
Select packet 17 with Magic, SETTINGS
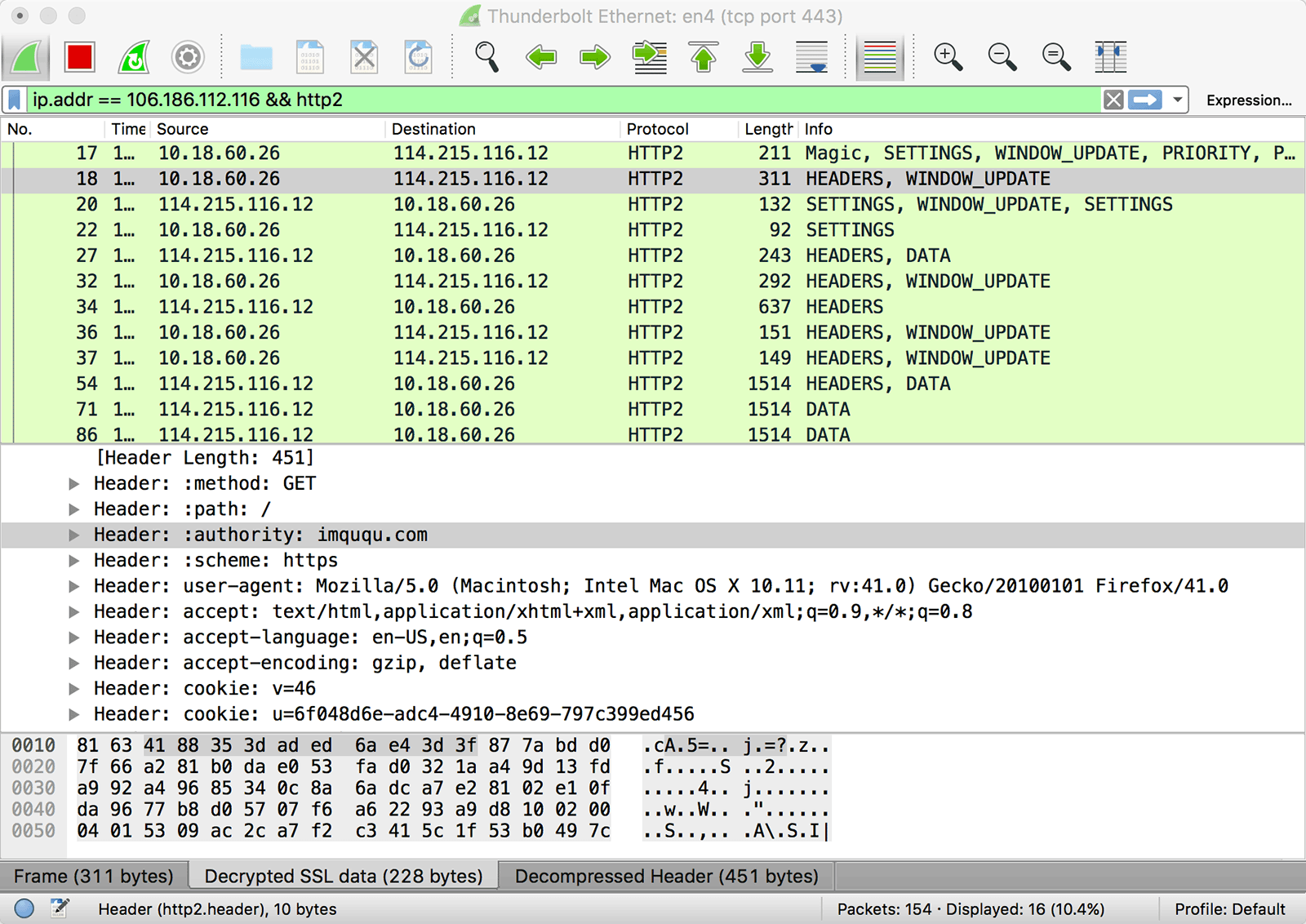[x=653, y=153]
